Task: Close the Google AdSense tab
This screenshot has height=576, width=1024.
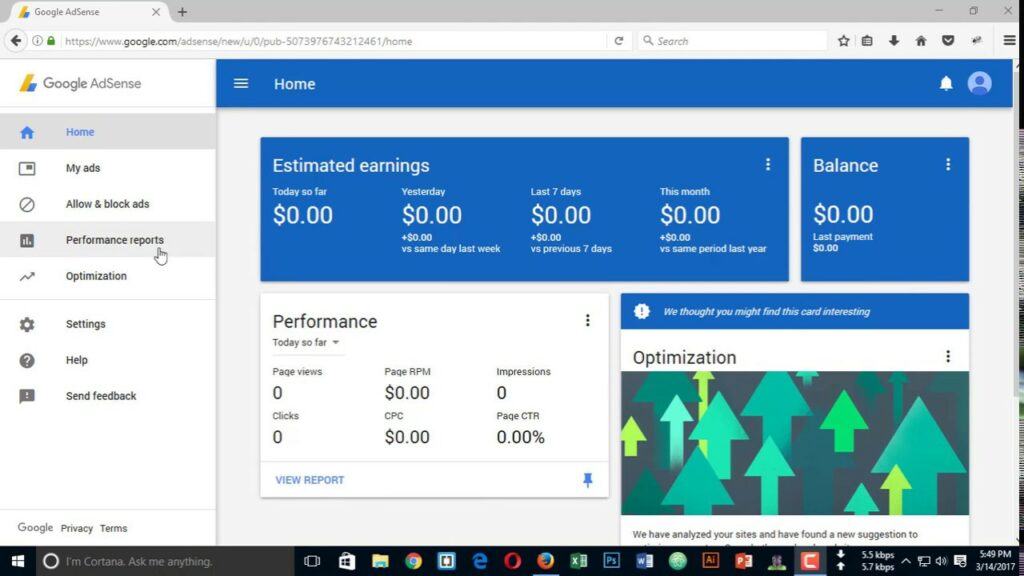Action: point(156,12)
